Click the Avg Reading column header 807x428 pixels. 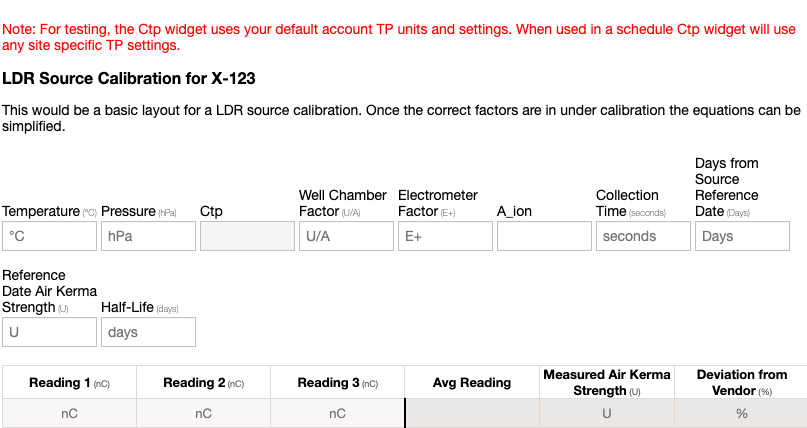(x=472, y=382)
